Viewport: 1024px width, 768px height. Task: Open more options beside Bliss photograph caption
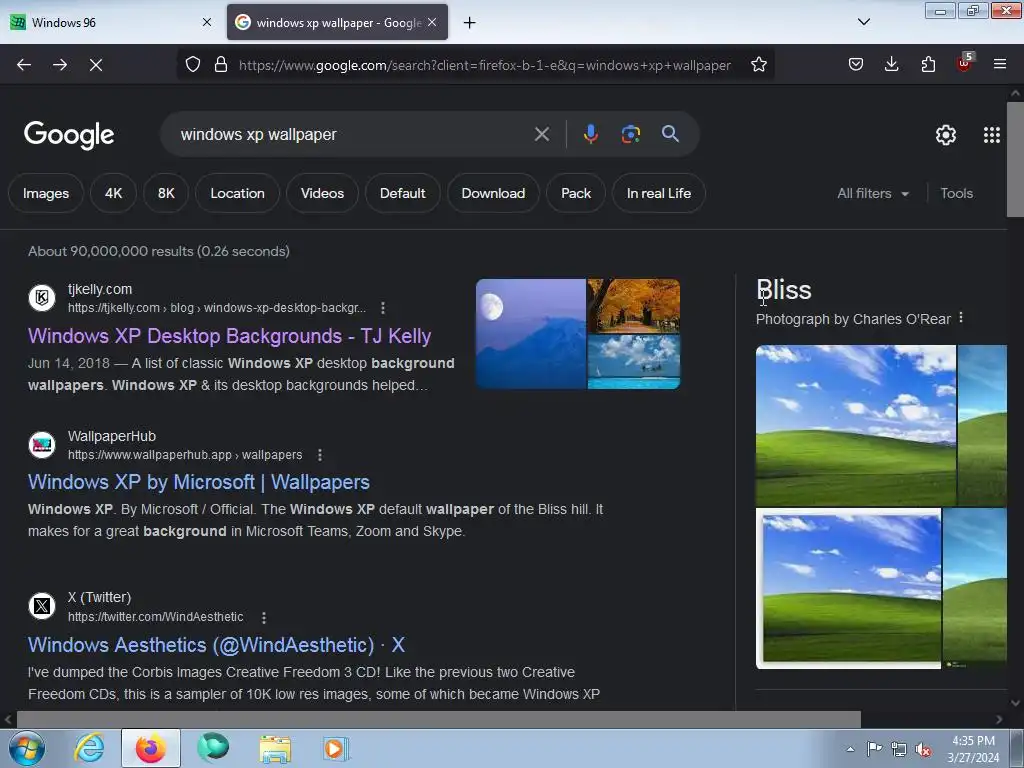(x=961, y=318)
